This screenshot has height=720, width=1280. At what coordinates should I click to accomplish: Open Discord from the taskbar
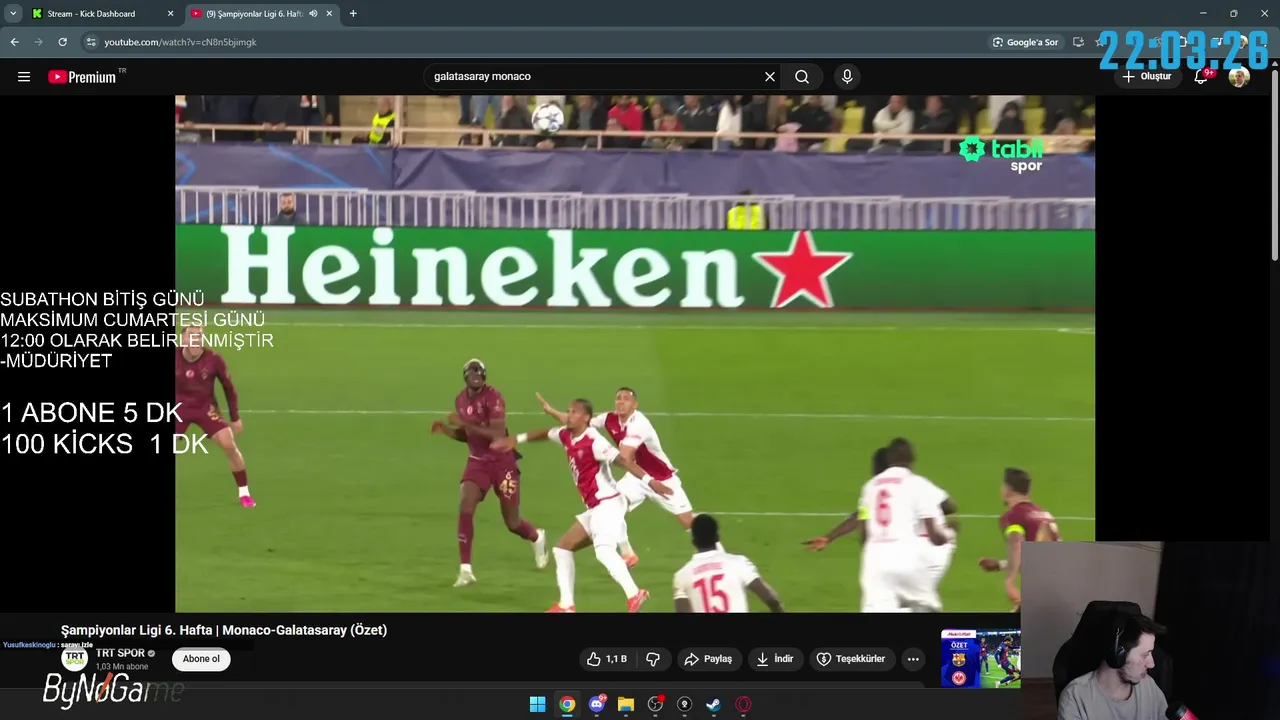click(597, 705)
